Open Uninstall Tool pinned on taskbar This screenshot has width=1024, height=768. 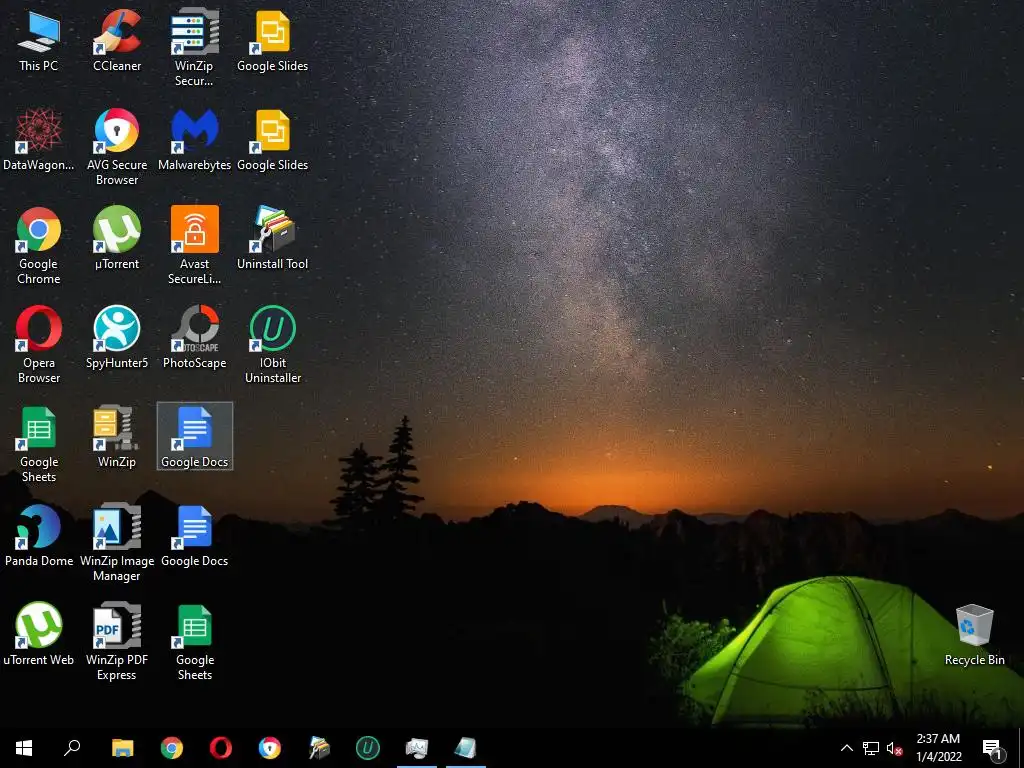[319, 748]
